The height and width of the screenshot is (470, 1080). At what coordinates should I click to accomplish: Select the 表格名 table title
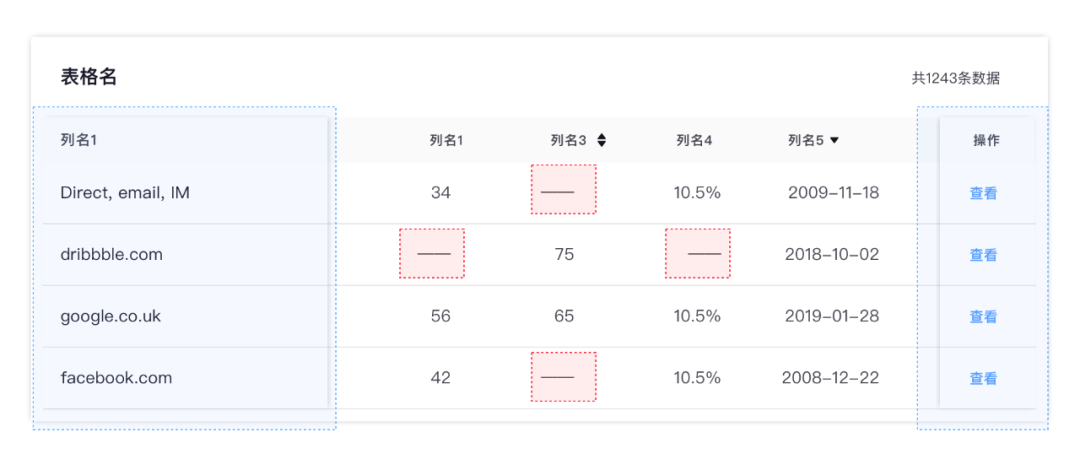pyautogui.click(x=89, y=77)
